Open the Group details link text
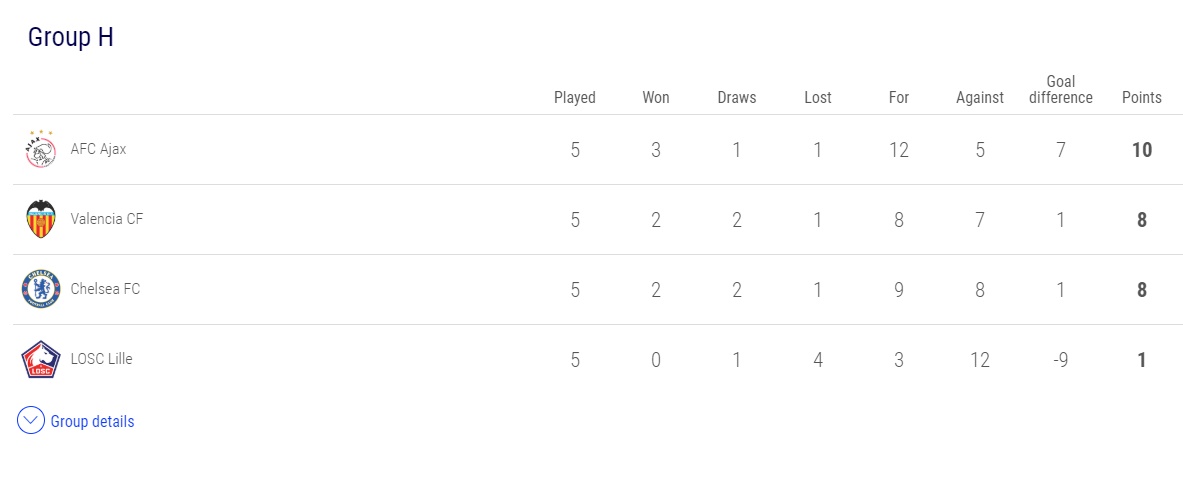 pyautogui.click(x=92, y=422)
